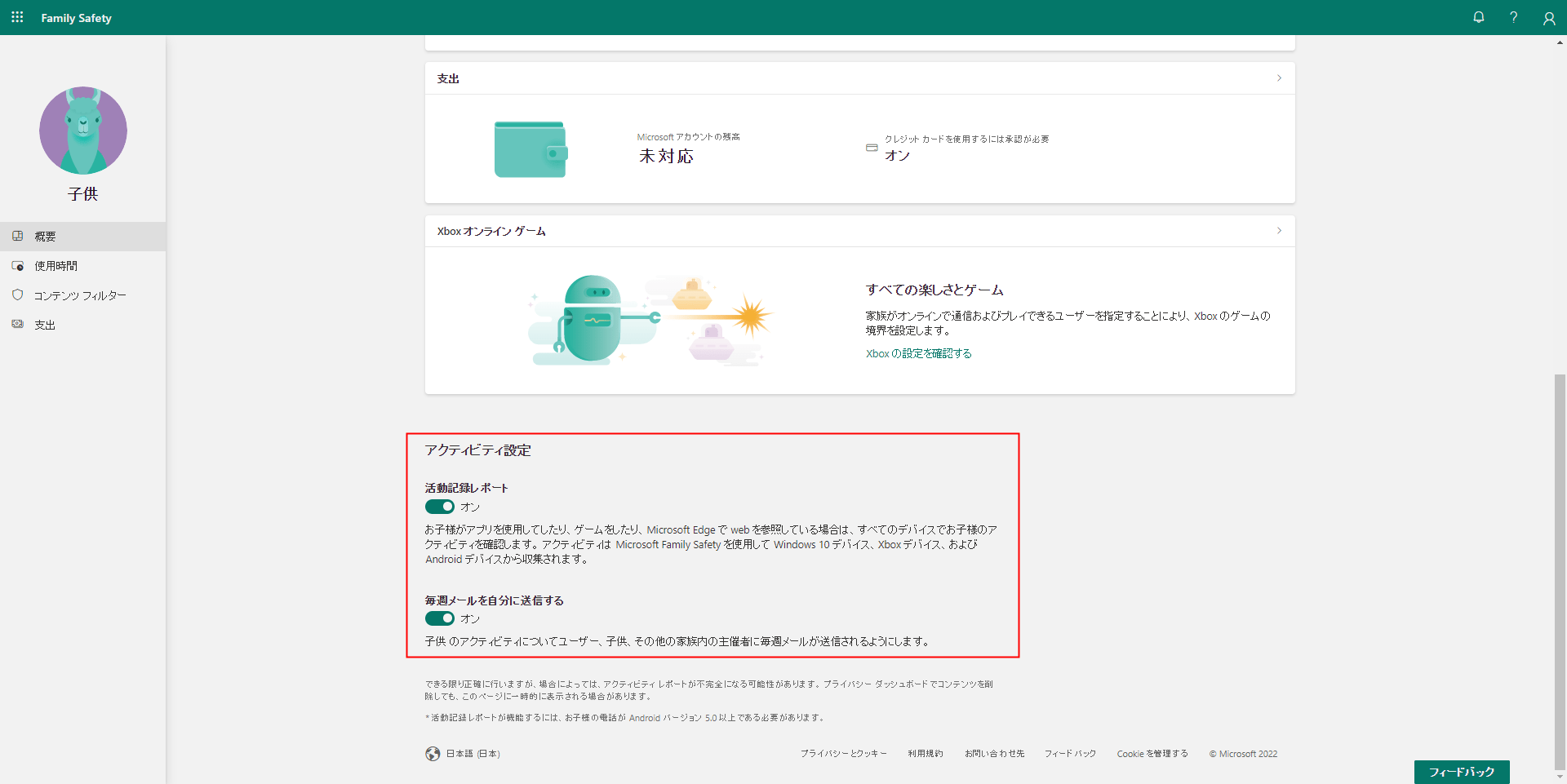Turn off the 毎週メールを自分に送信する toggle

(x=440, y=618)
